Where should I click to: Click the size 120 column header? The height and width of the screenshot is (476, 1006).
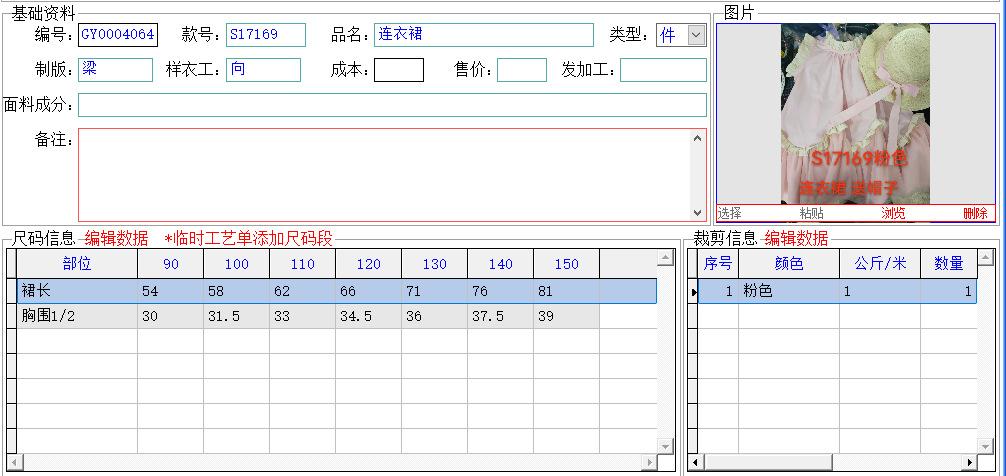369,264
